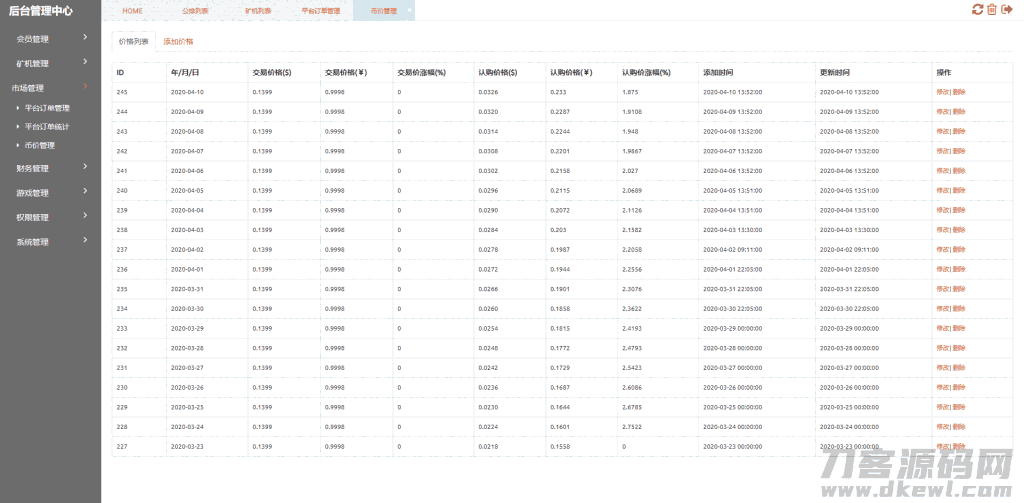Collapse the 市场管理 sidebar section
The image size is (1024, 503).
click(x=50, y=88)
